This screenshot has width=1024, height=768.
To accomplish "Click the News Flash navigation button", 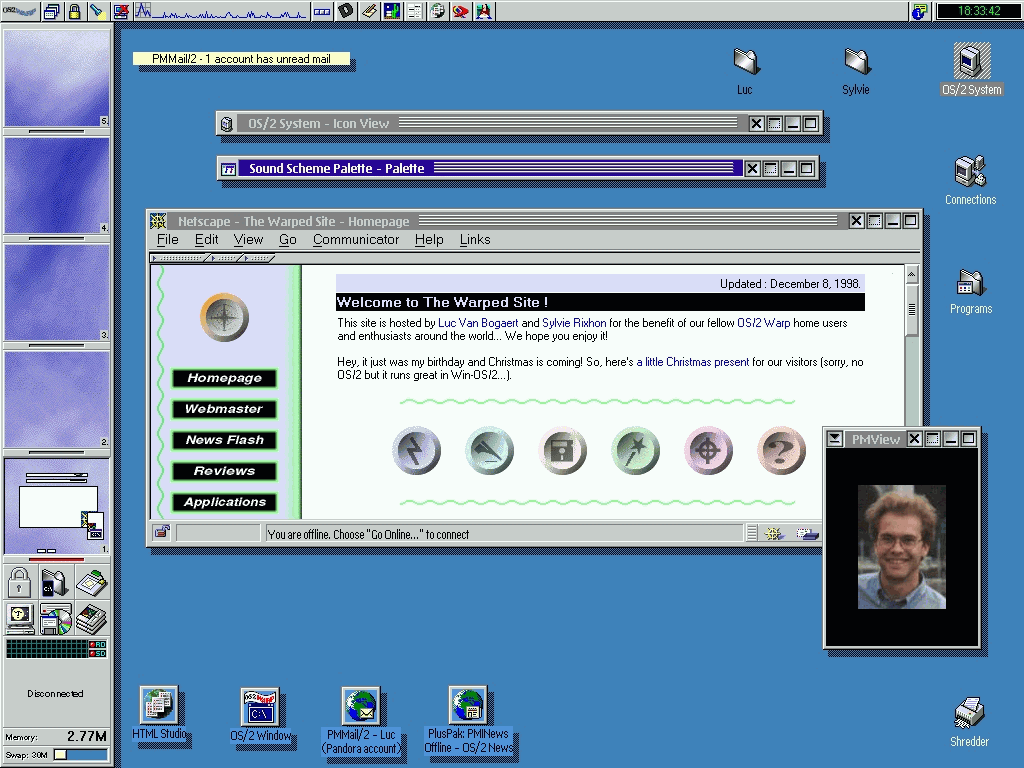I will (x=224, y=440).
